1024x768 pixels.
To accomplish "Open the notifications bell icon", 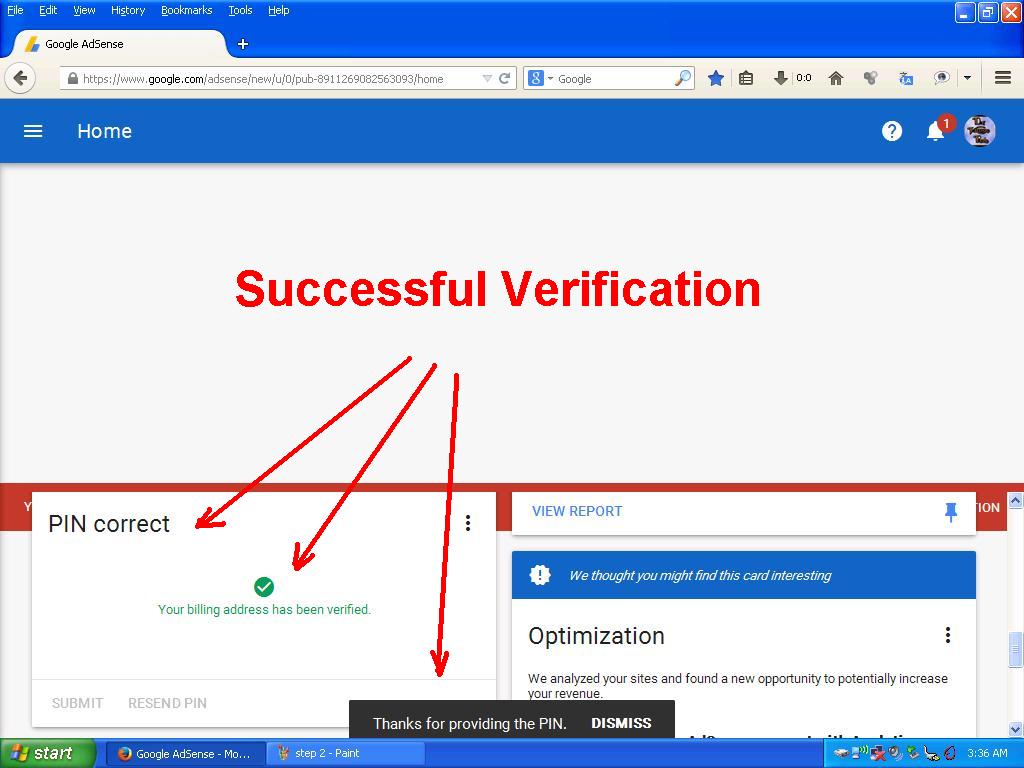I will [935, 131].
